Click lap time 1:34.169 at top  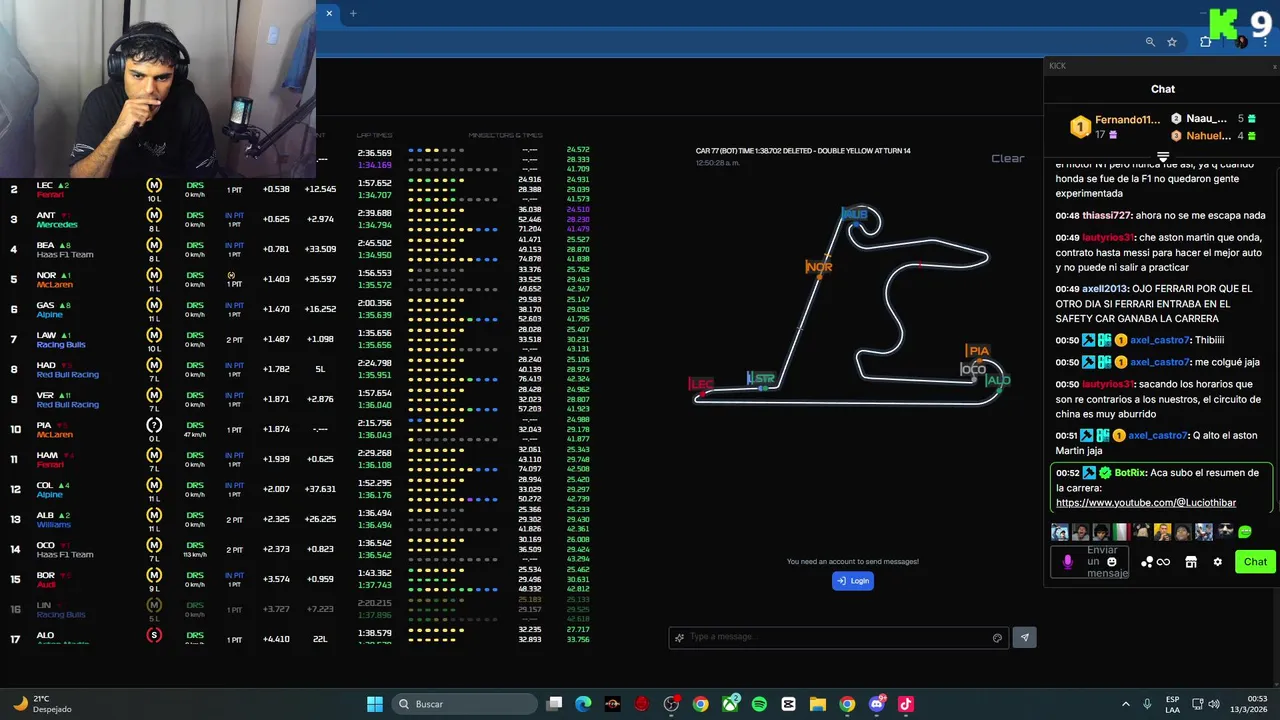coord(375,165)
